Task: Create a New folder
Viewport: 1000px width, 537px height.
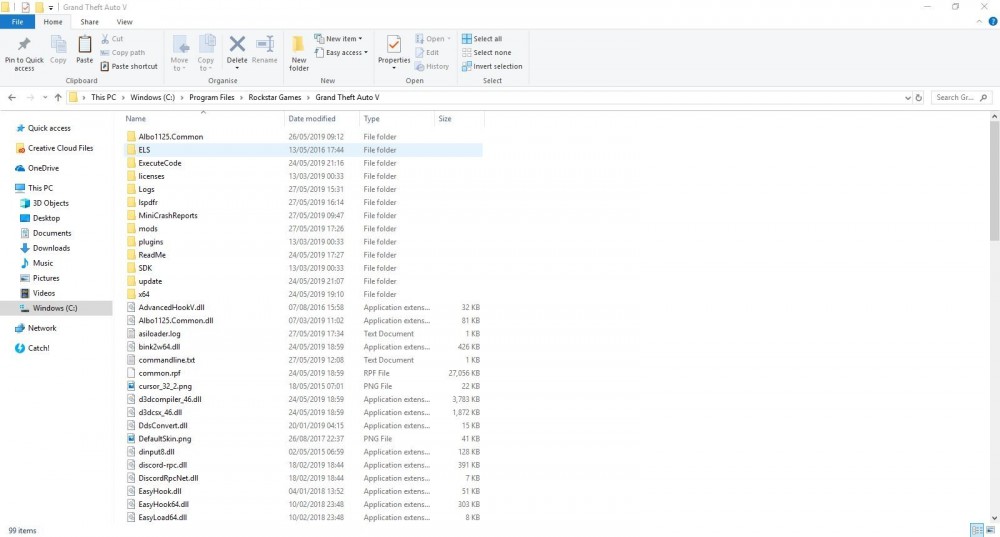Action: 298,53
